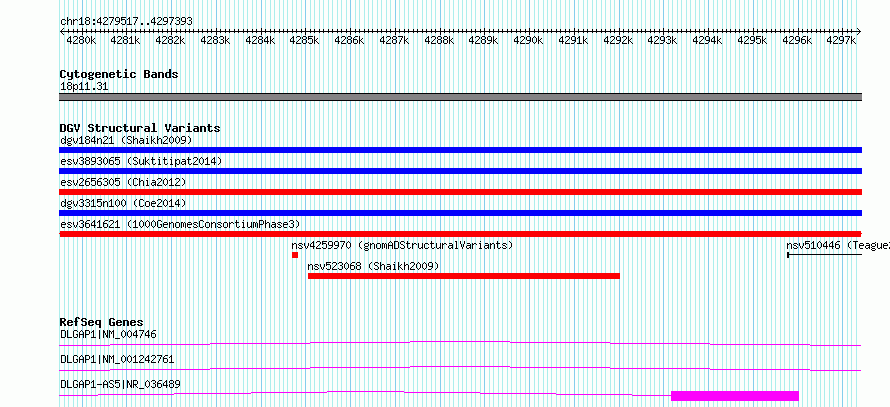Click the 4283k ruler tick label
The width and height of the screenshot is (890, 407).
click(x=215, y=40)
